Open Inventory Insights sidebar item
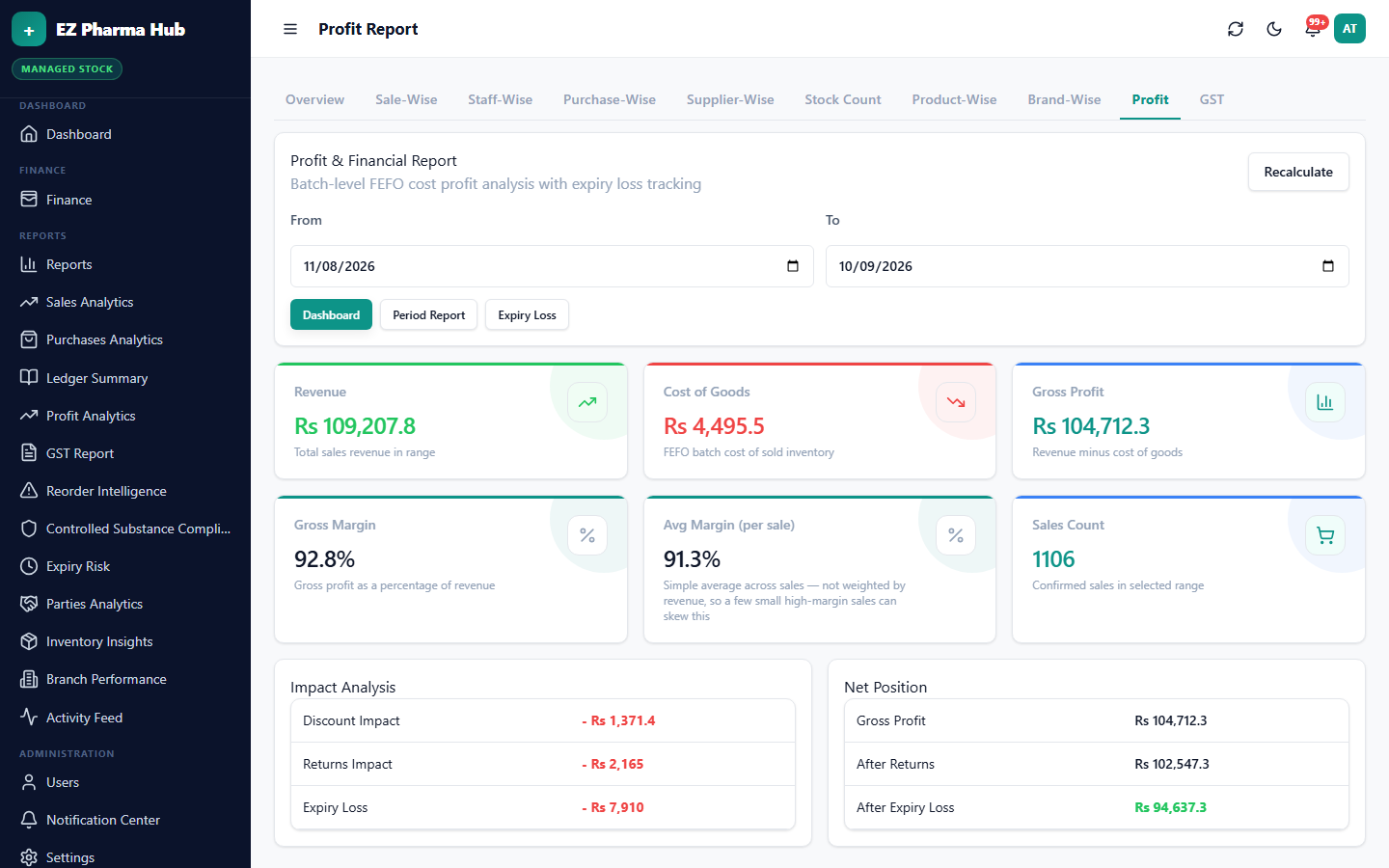The height and width of the screenshot is (868, 1389). point(125,641)
